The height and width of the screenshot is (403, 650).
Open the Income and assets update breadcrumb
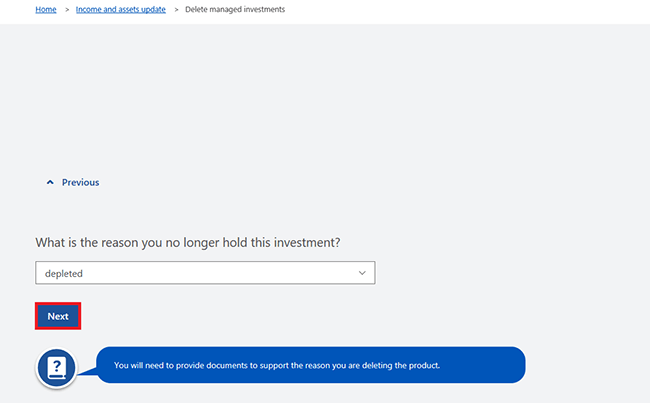pyautogui.click(x=121, y=10)
